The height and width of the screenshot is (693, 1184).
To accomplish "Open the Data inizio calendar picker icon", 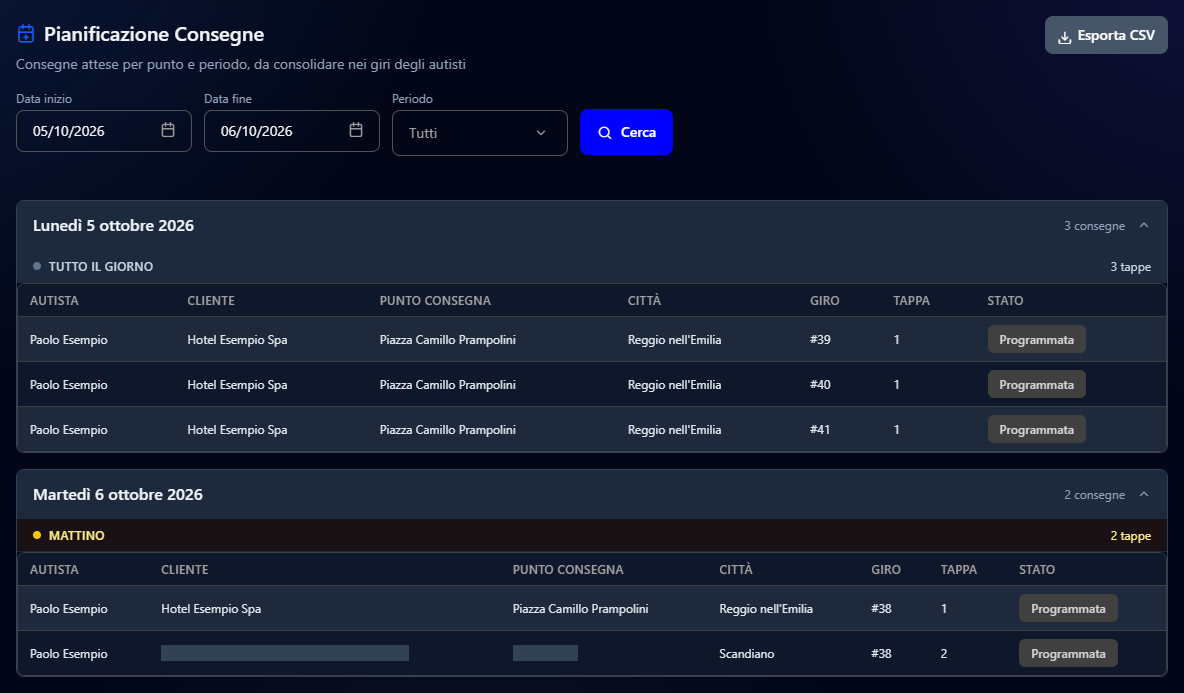I will (168, 131).
